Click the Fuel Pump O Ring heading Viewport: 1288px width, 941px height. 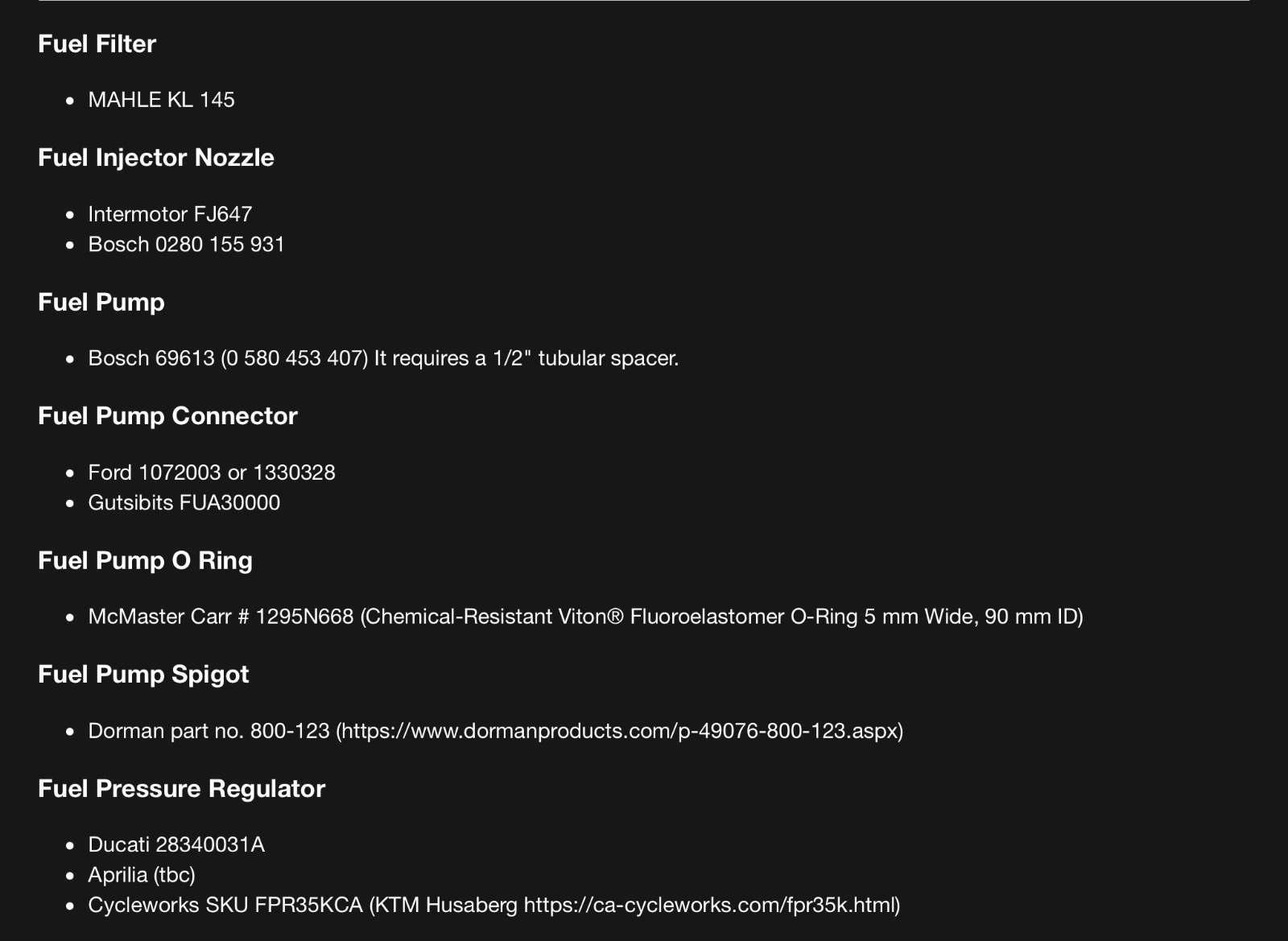point(145,561)
